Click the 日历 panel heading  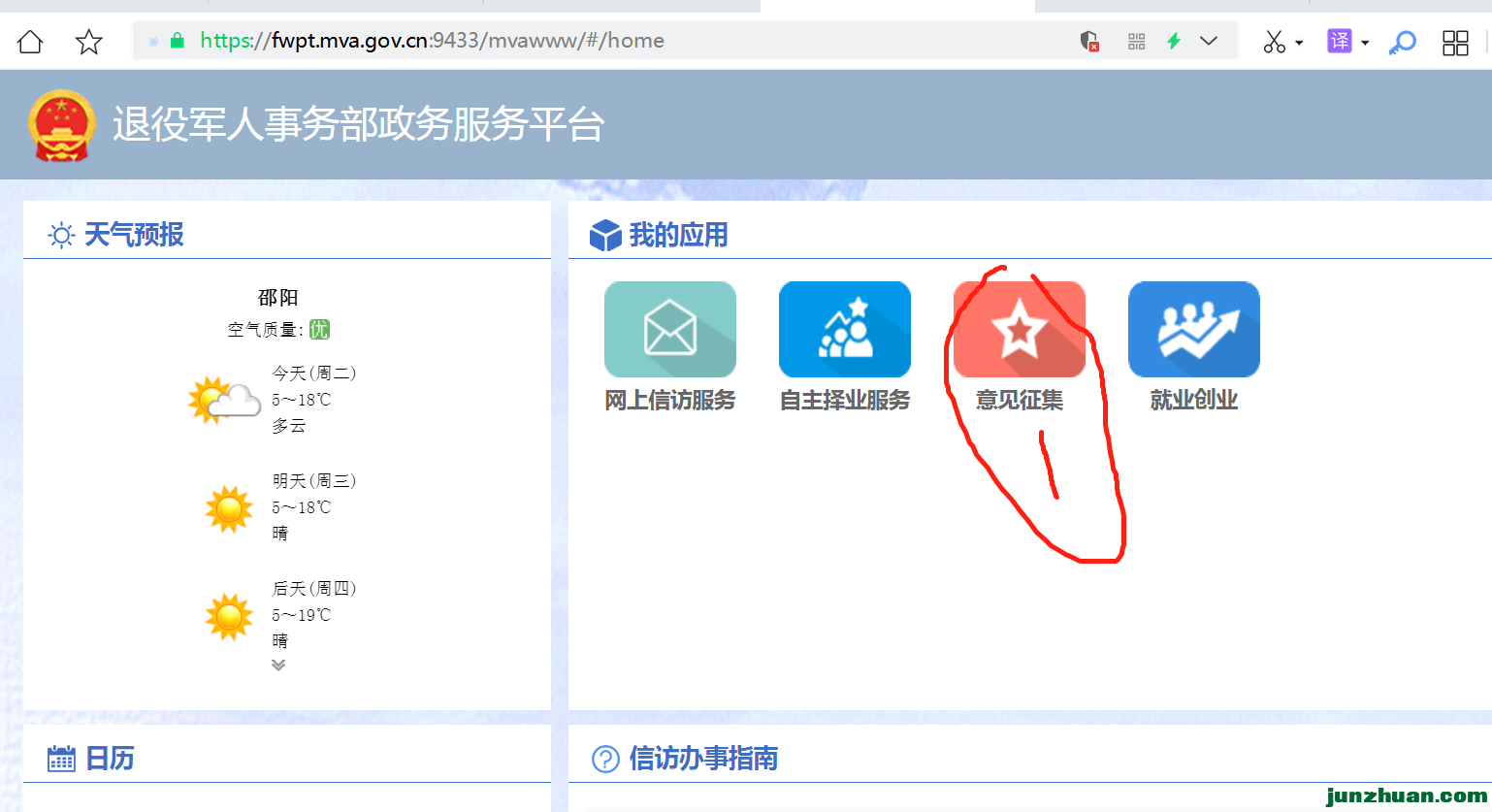click(x=109, y=758)
